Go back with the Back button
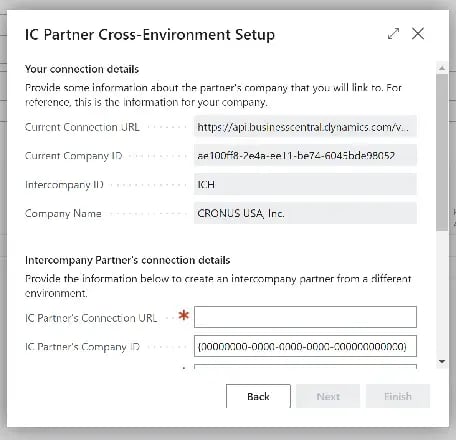 258,396
